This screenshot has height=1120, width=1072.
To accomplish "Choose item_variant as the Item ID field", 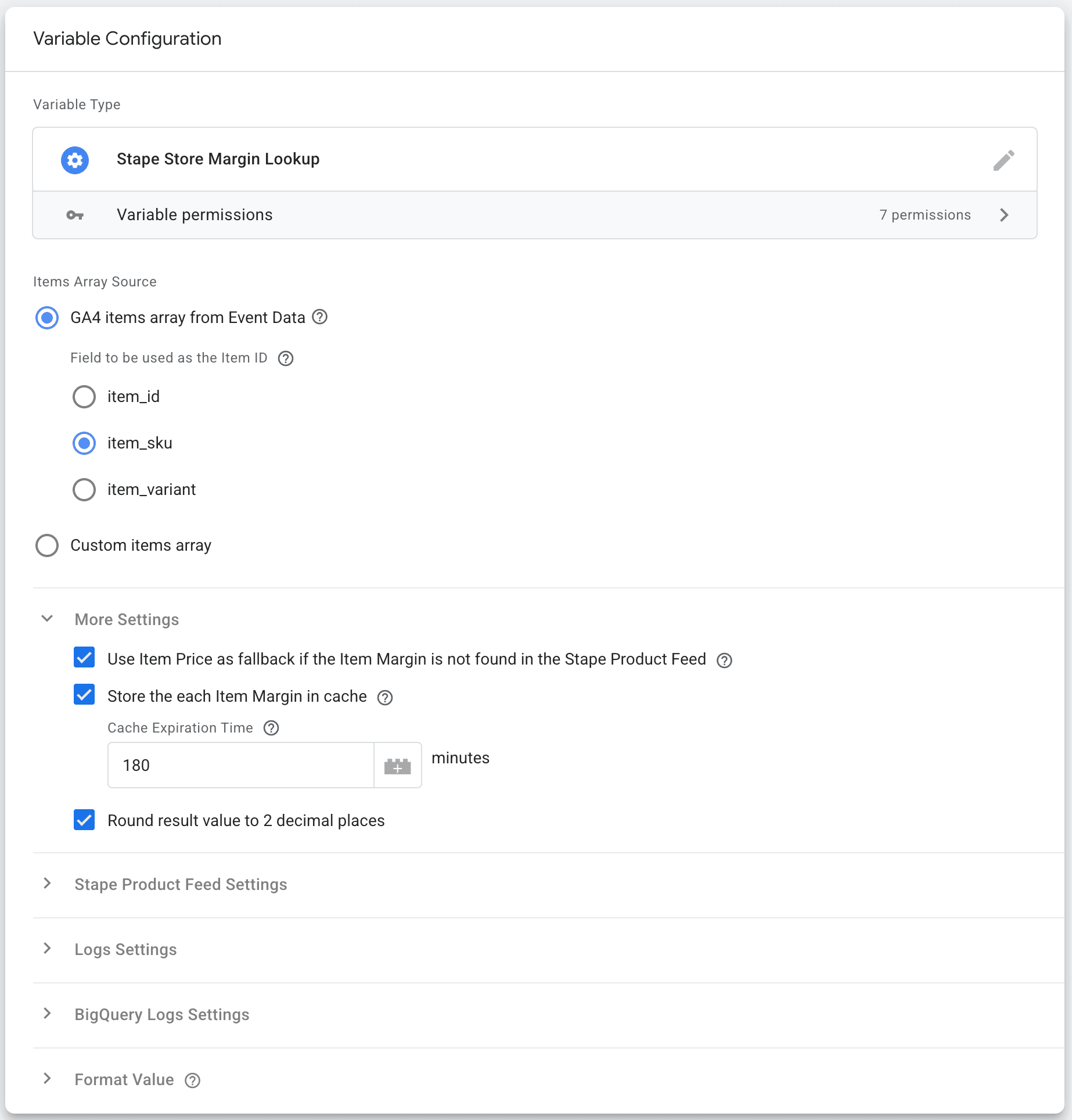I will coord(84,490).
